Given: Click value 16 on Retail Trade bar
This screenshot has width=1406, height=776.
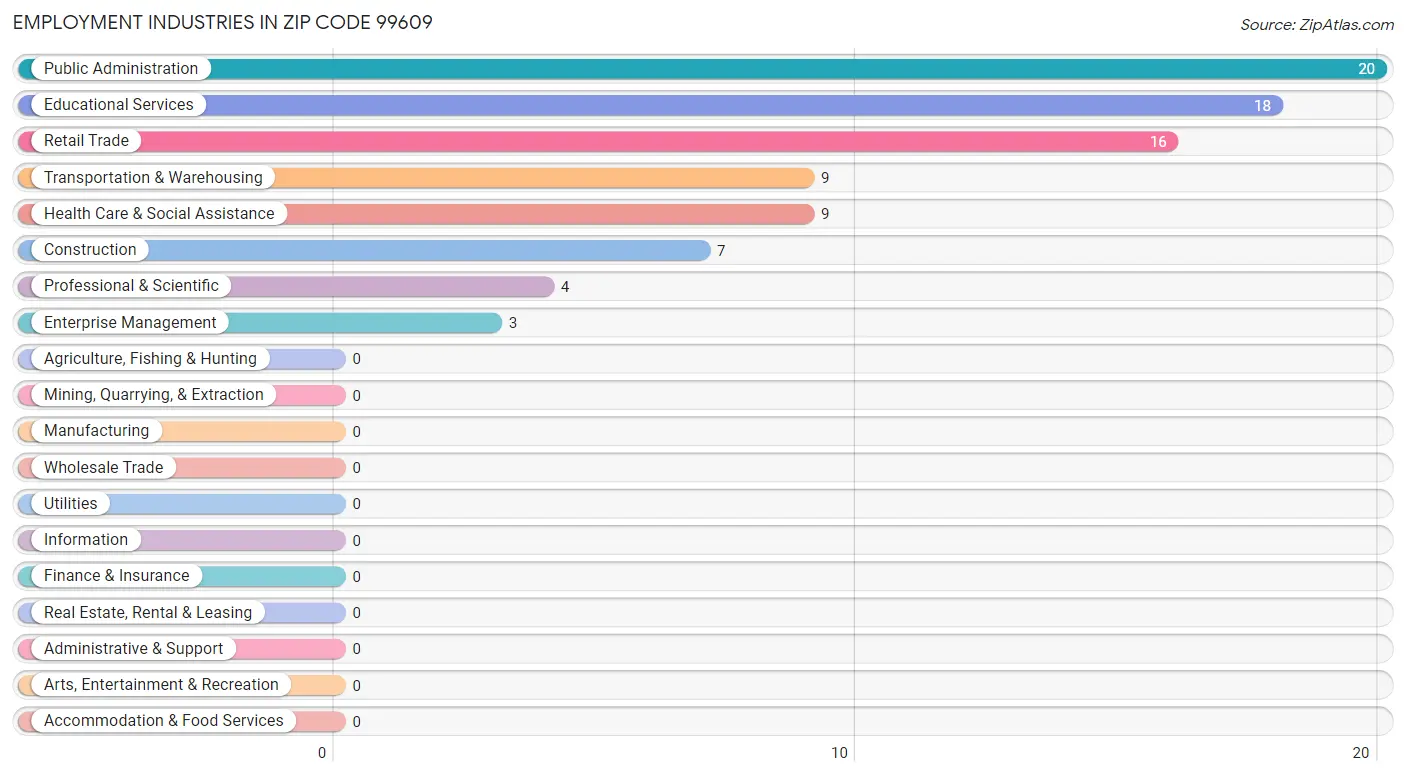Looking at the screenshot, I should coord(1158,142).
